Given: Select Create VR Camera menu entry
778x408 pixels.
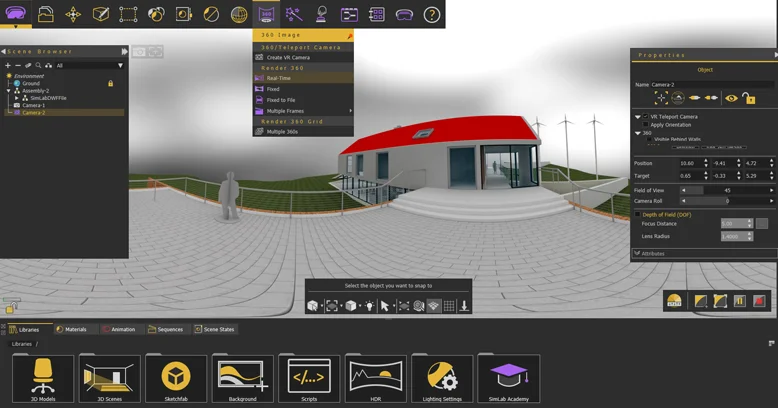Looking at the screenshot, I should 303,58.
